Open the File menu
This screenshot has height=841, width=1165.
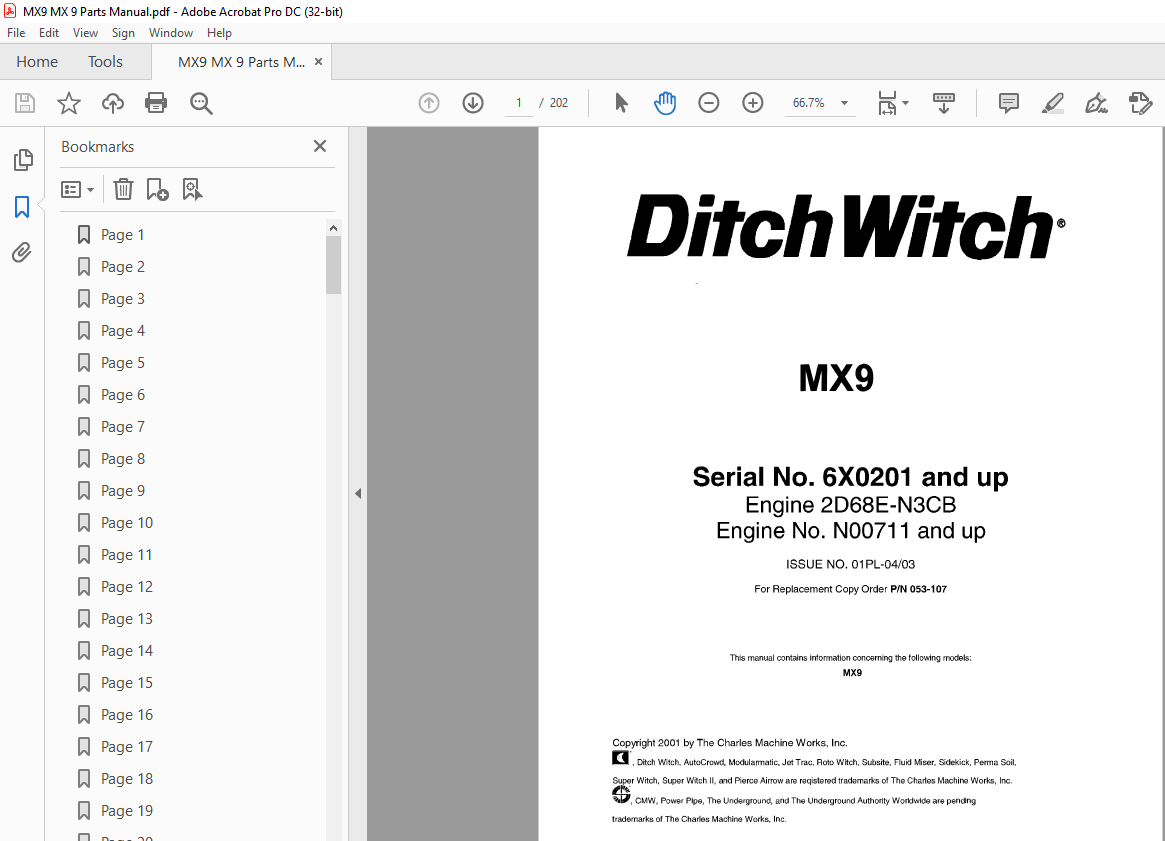(x=16, y=33)
